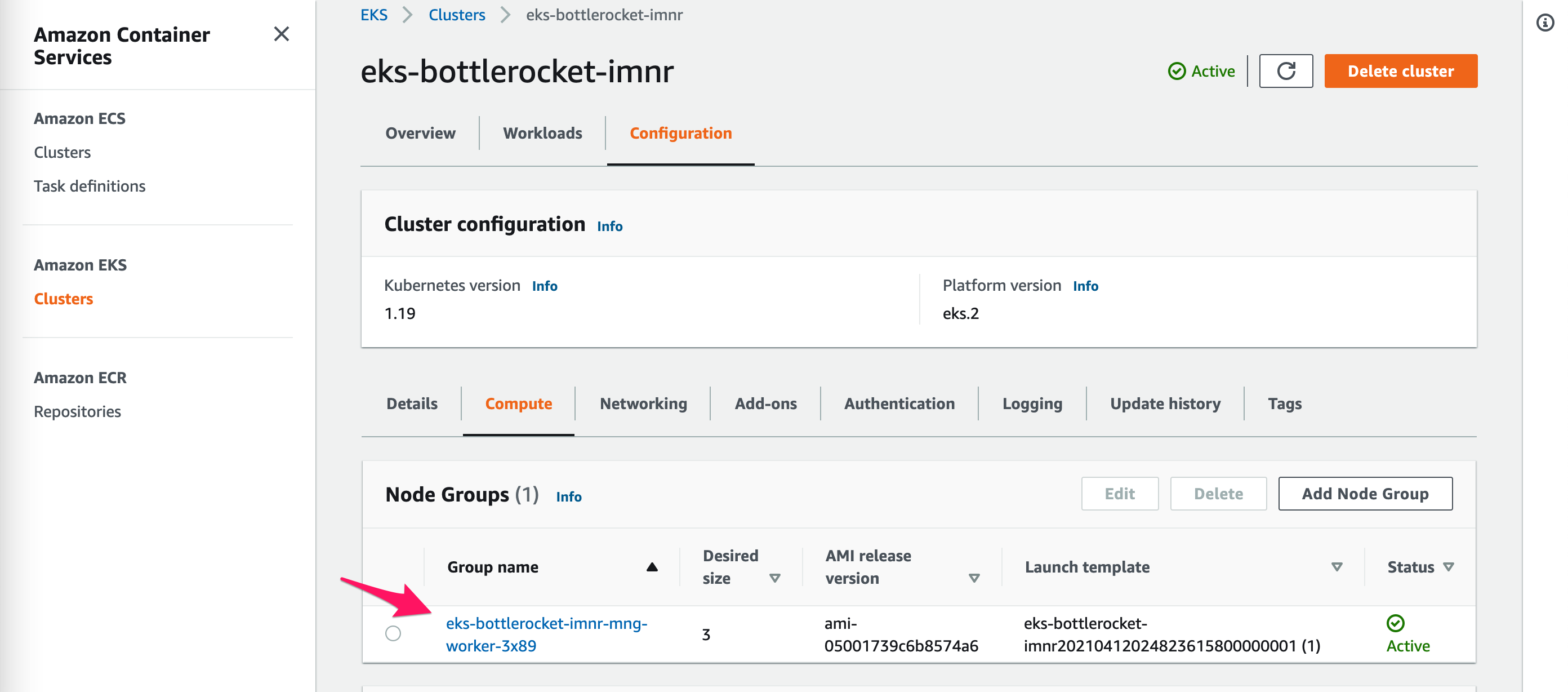This screenshot has height=692, width=1568.
Task: Open Repositories under Amazon ECR
Action: (77, 411)
